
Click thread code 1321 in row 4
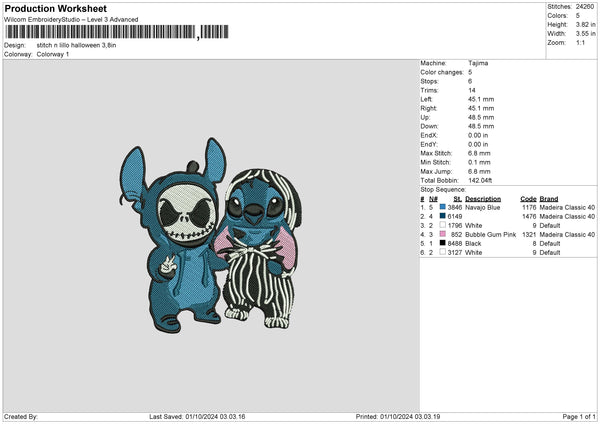(529, 235)
